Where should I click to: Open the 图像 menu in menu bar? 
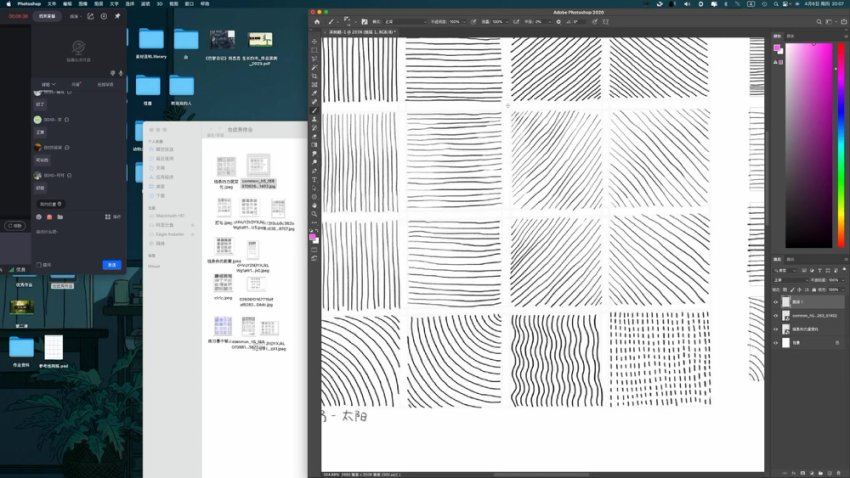83,4
